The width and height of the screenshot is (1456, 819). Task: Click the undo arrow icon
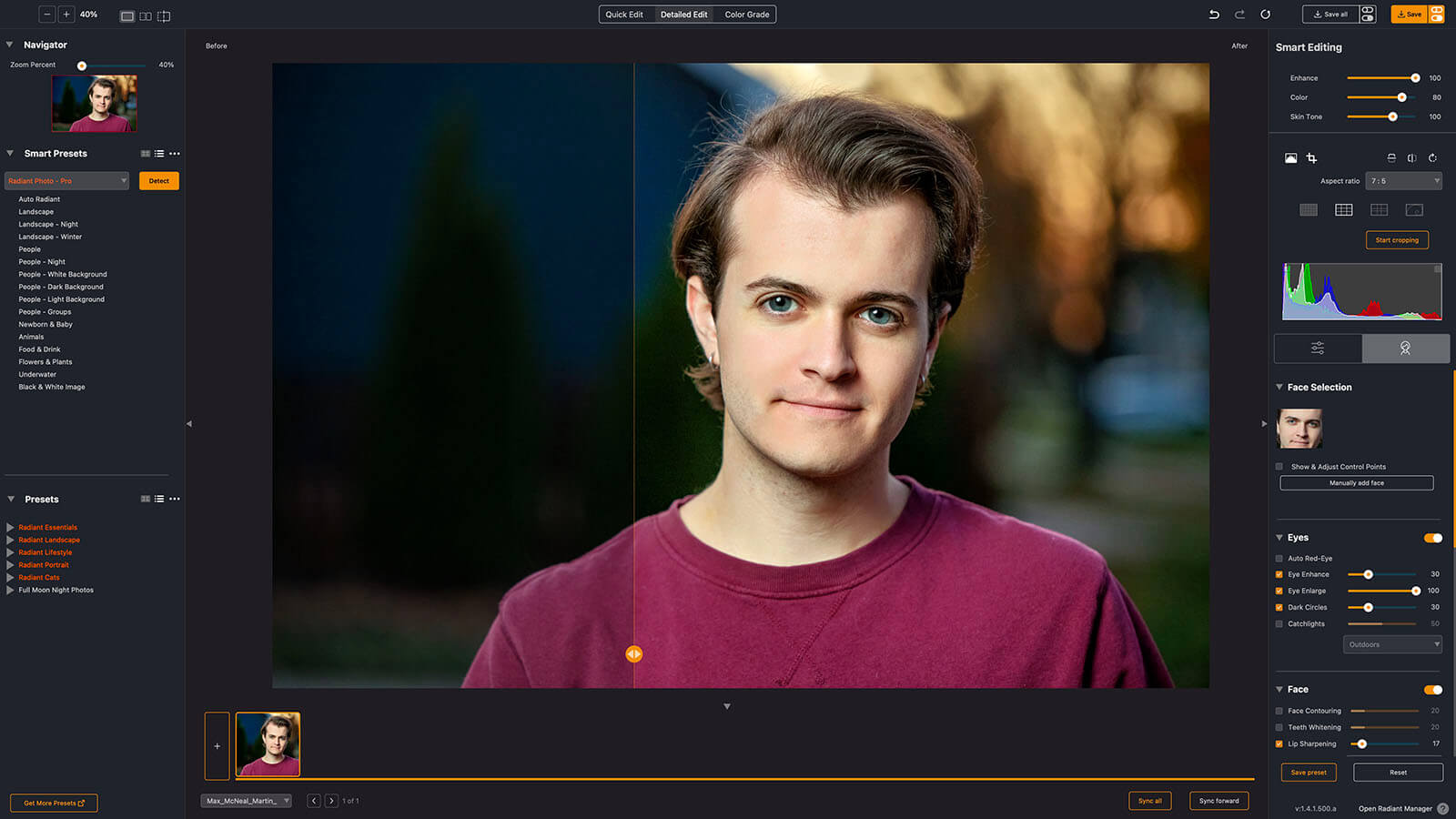[x=1214, y=15]
